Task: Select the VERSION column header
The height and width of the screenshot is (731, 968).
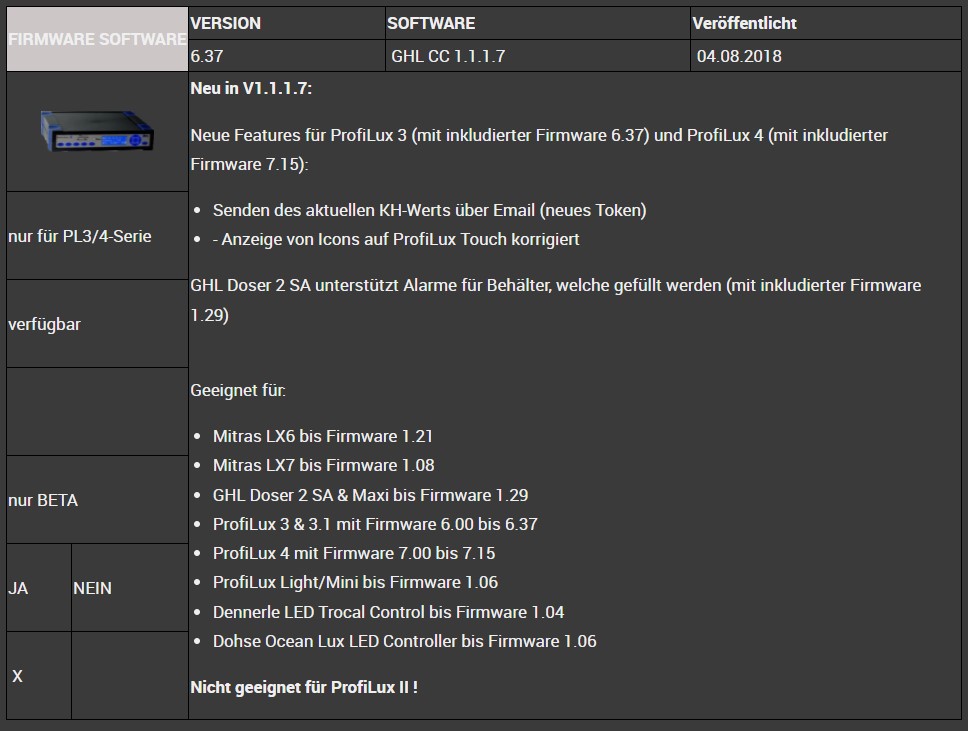Action: [x=226, y=23]
